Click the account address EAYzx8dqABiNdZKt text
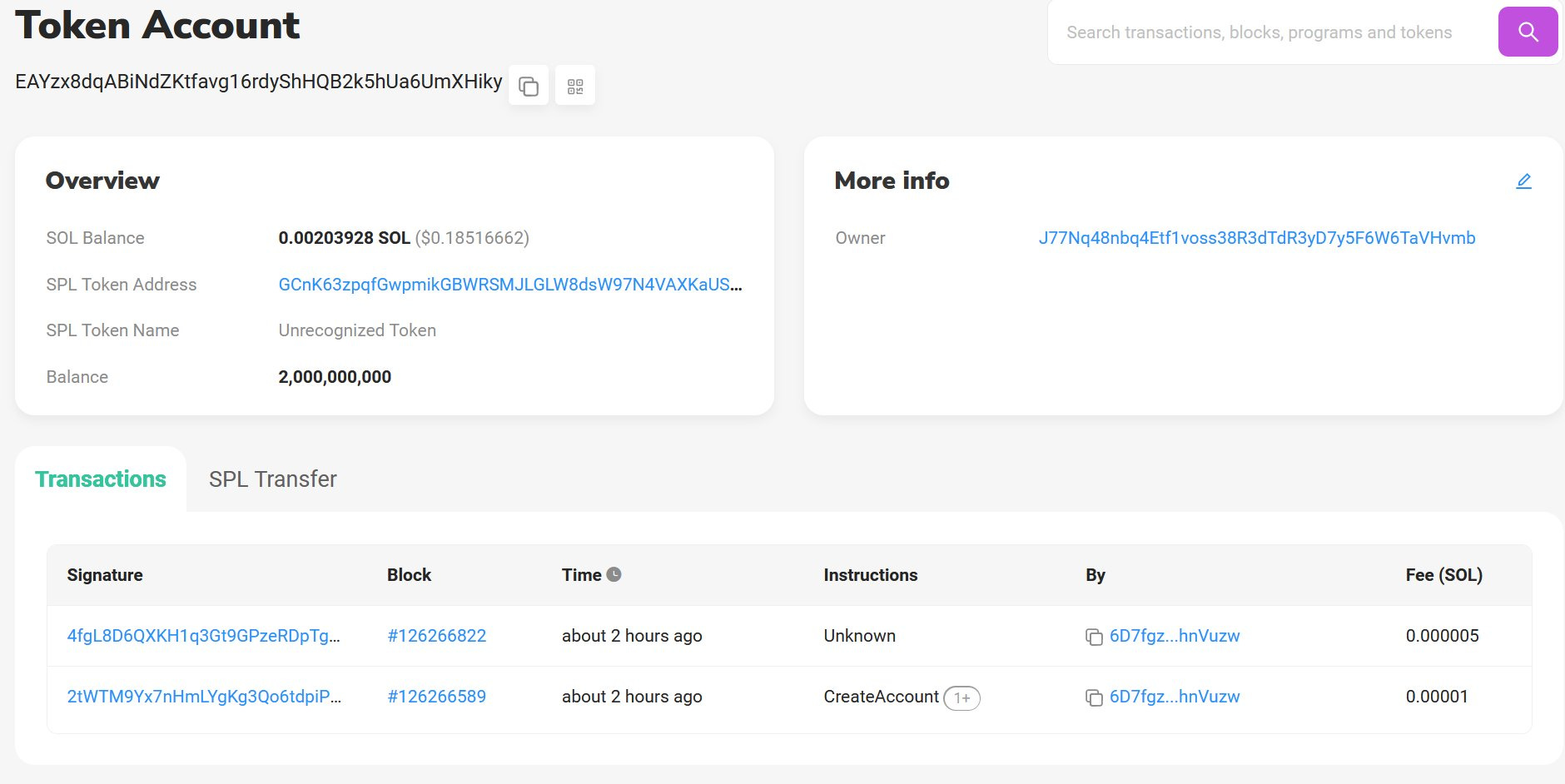The height and width of the screenshot is (784, 1565). [x=259, y=82]
